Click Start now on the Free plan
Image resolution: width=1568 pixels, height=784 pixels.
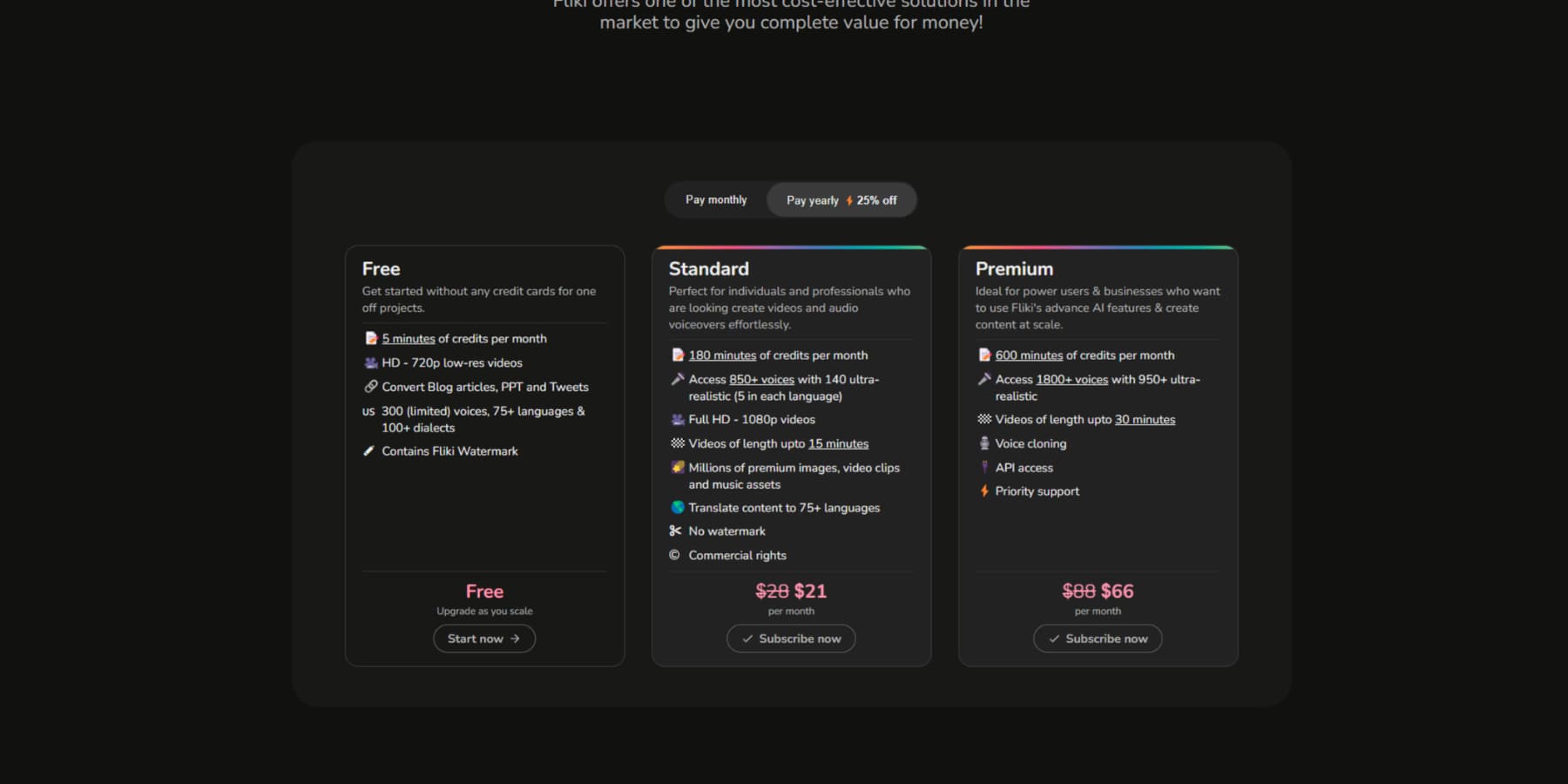coord(484,638)
